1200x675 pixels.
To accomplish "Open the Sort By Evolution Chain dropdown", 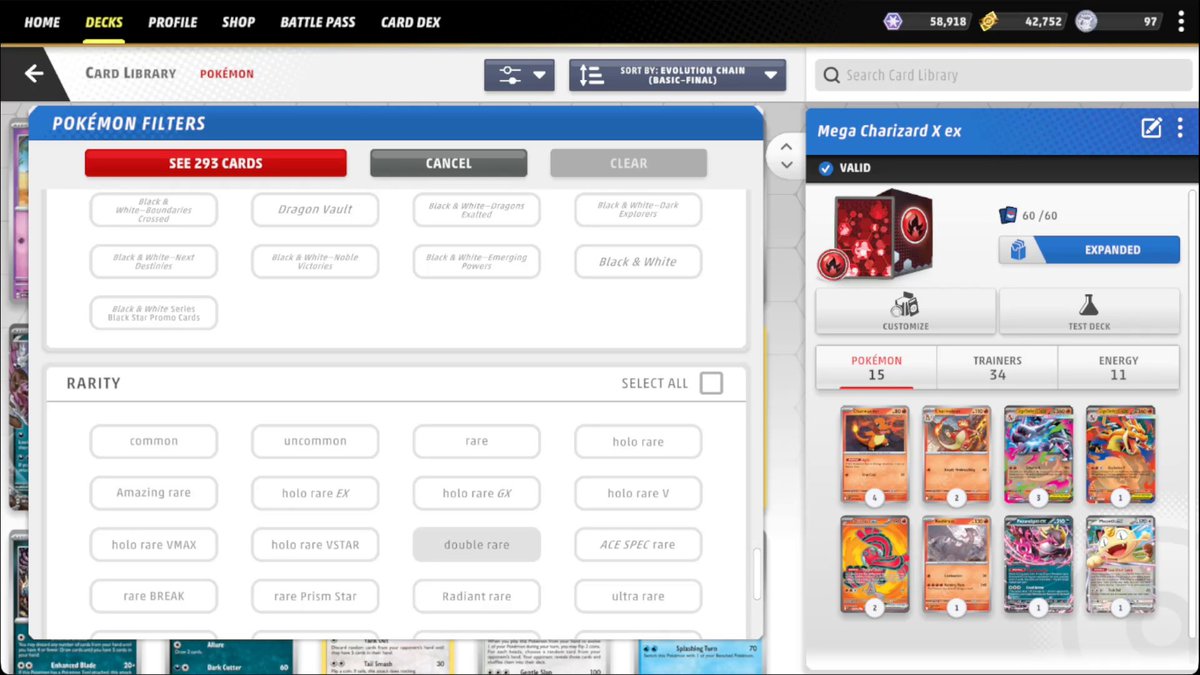I will pyautogui.click(x=677, y=75).
